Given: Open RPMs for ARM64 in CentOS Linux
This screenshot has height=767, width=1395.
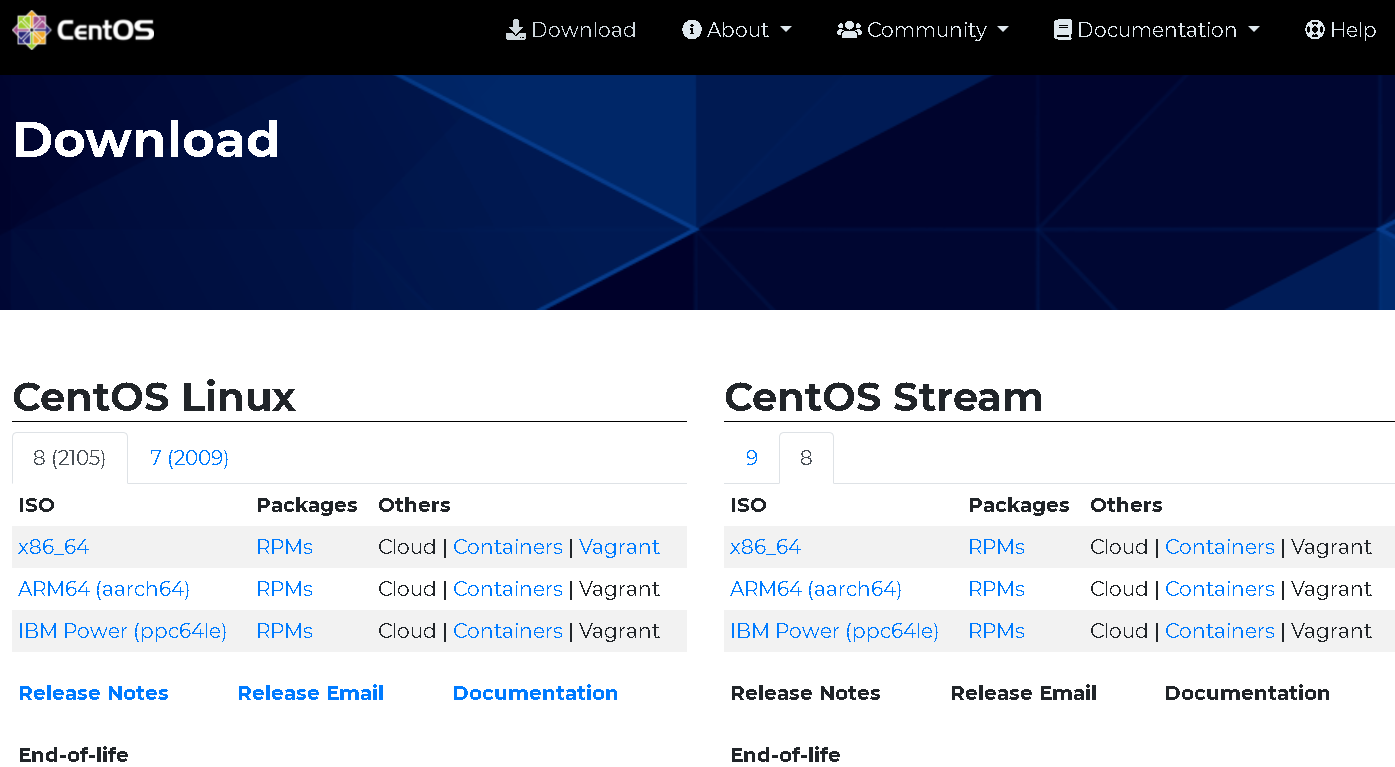Looking at the screenshot, I should (285, 589).
